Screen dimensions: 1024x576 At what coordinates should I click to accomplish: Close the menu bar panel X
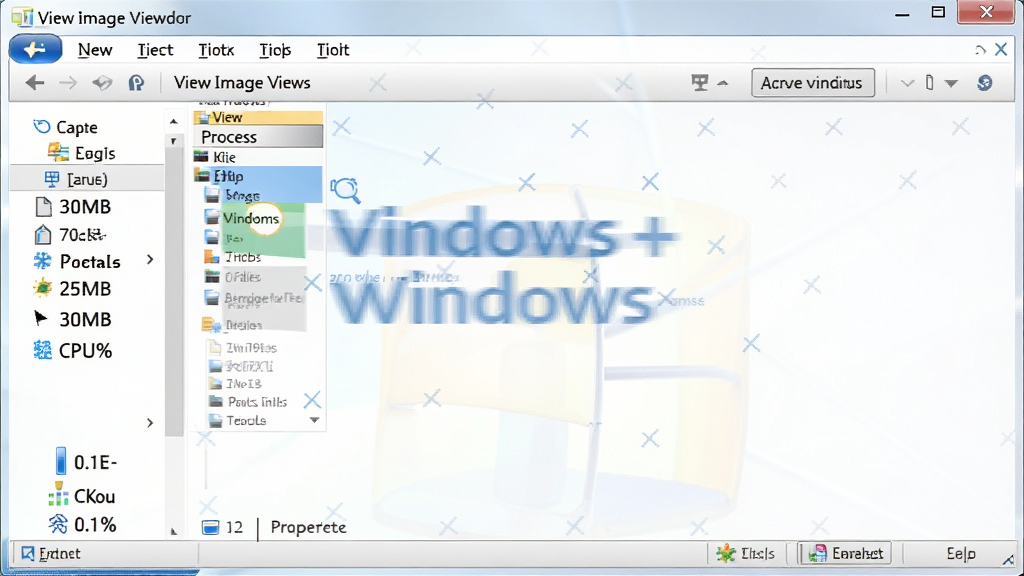coord(1001,49)
